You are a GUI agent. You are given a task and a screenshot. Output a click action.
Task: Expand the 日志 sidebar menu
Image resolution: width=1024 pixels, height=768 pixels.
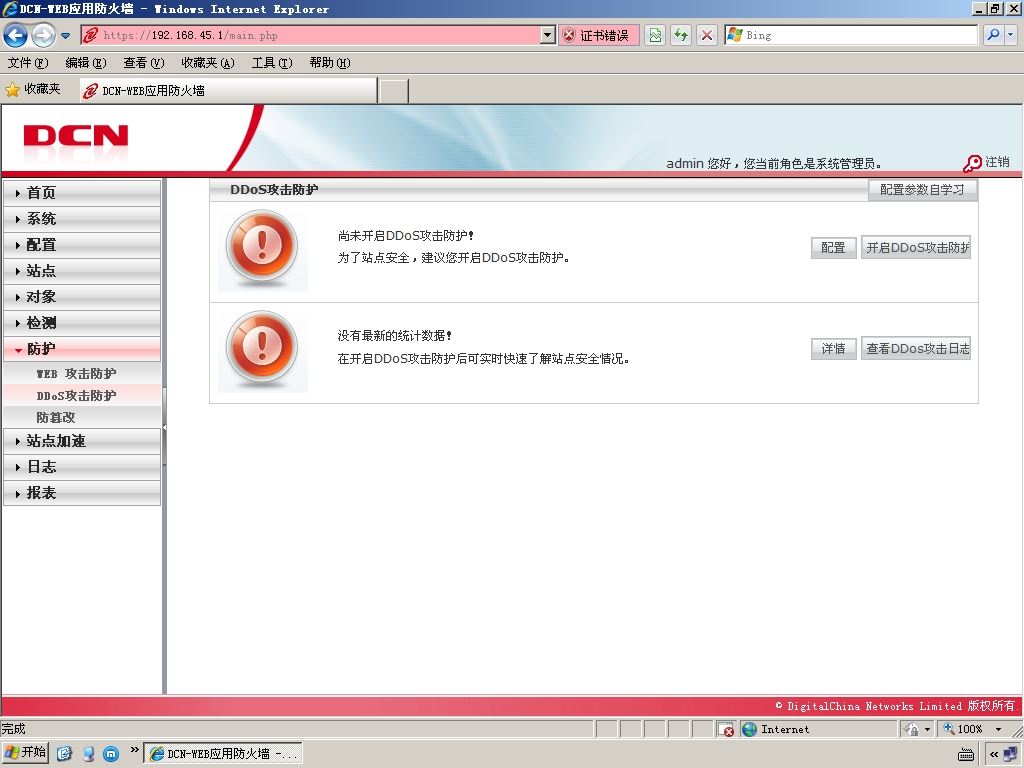pyautogui.click(x=82, y=467)
